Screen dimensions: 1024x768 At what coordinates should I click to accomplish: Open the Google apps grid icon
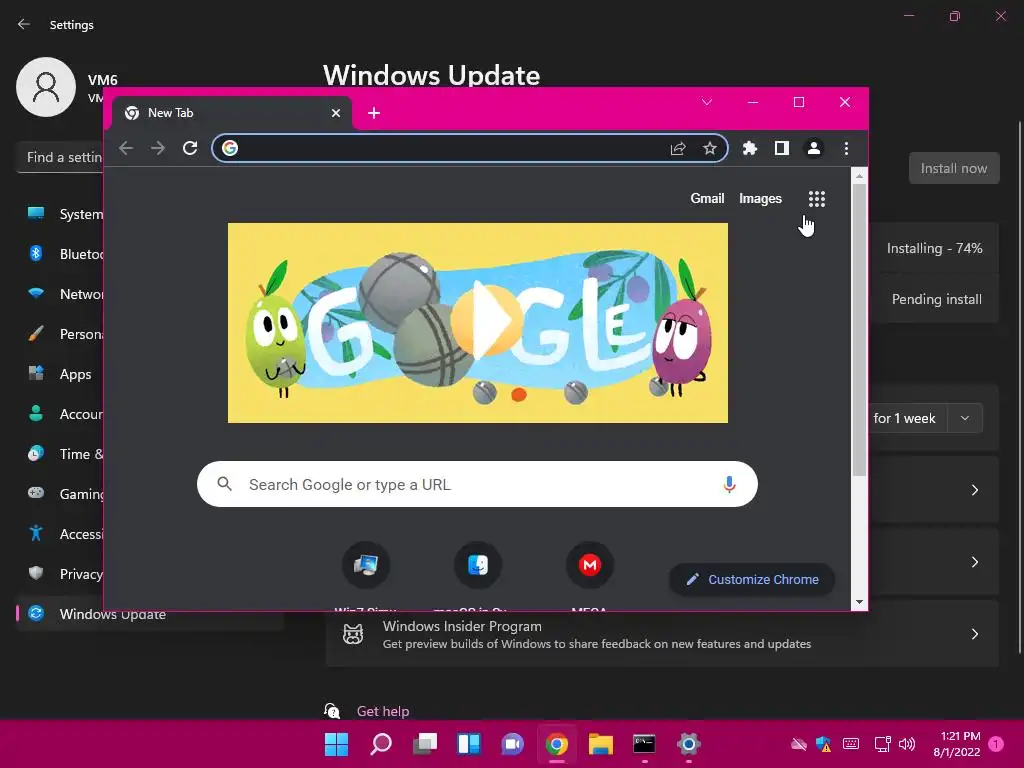click(817, 199)
